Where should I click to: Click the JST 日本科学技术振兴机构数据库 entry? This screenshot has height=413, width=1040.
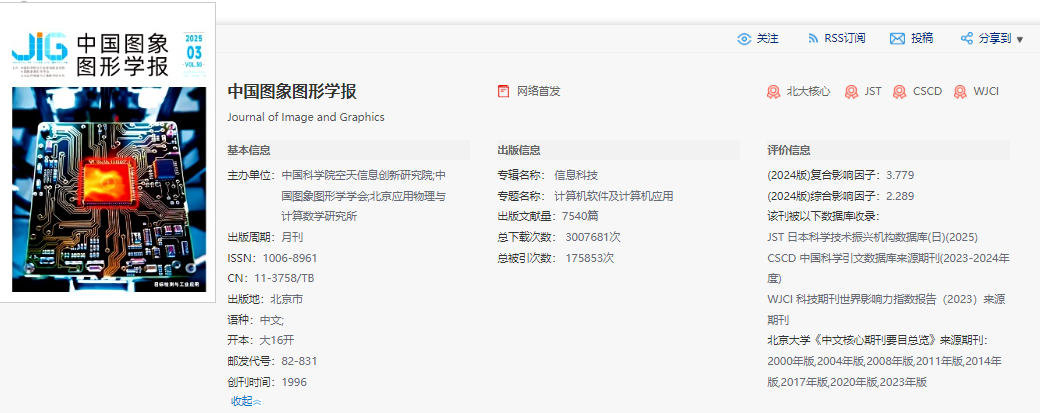(x=872, y=237)
